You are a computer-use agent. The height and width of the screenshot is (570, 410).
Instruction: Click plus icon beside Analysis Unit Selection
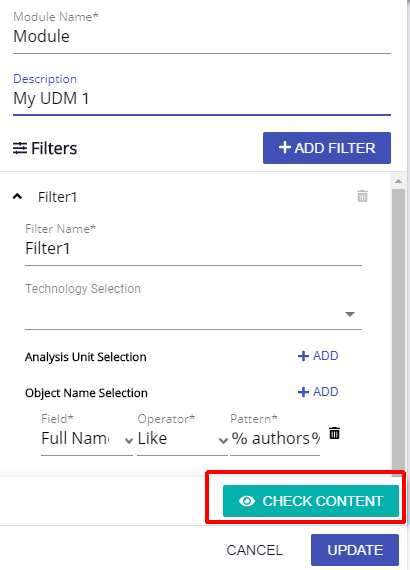303,356
